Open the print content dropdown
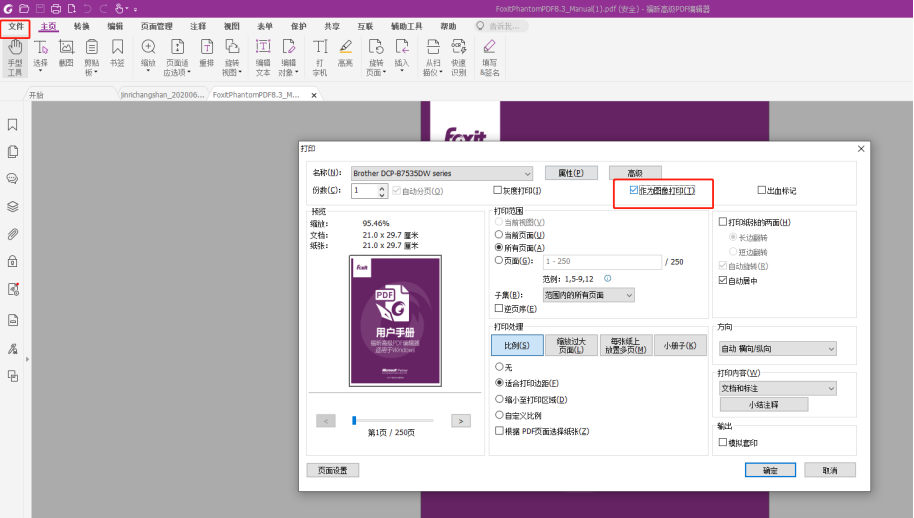This screenshot has width=914, height=518. [x=778, y=388]
